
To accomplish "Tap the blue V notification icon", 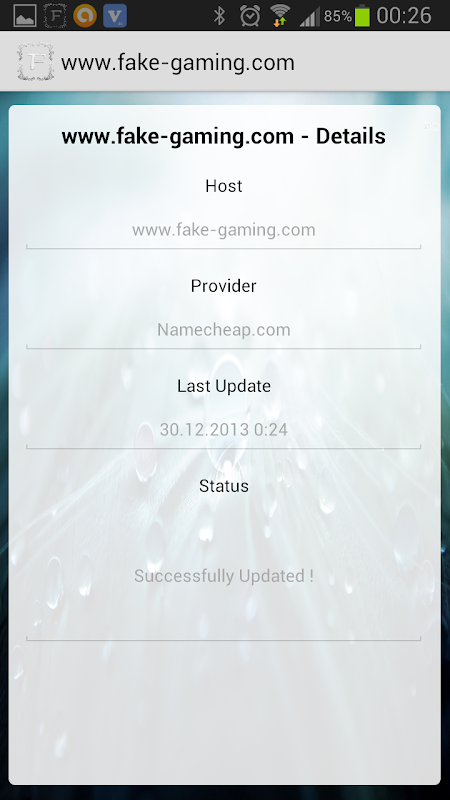I will [x=115, y=15].
